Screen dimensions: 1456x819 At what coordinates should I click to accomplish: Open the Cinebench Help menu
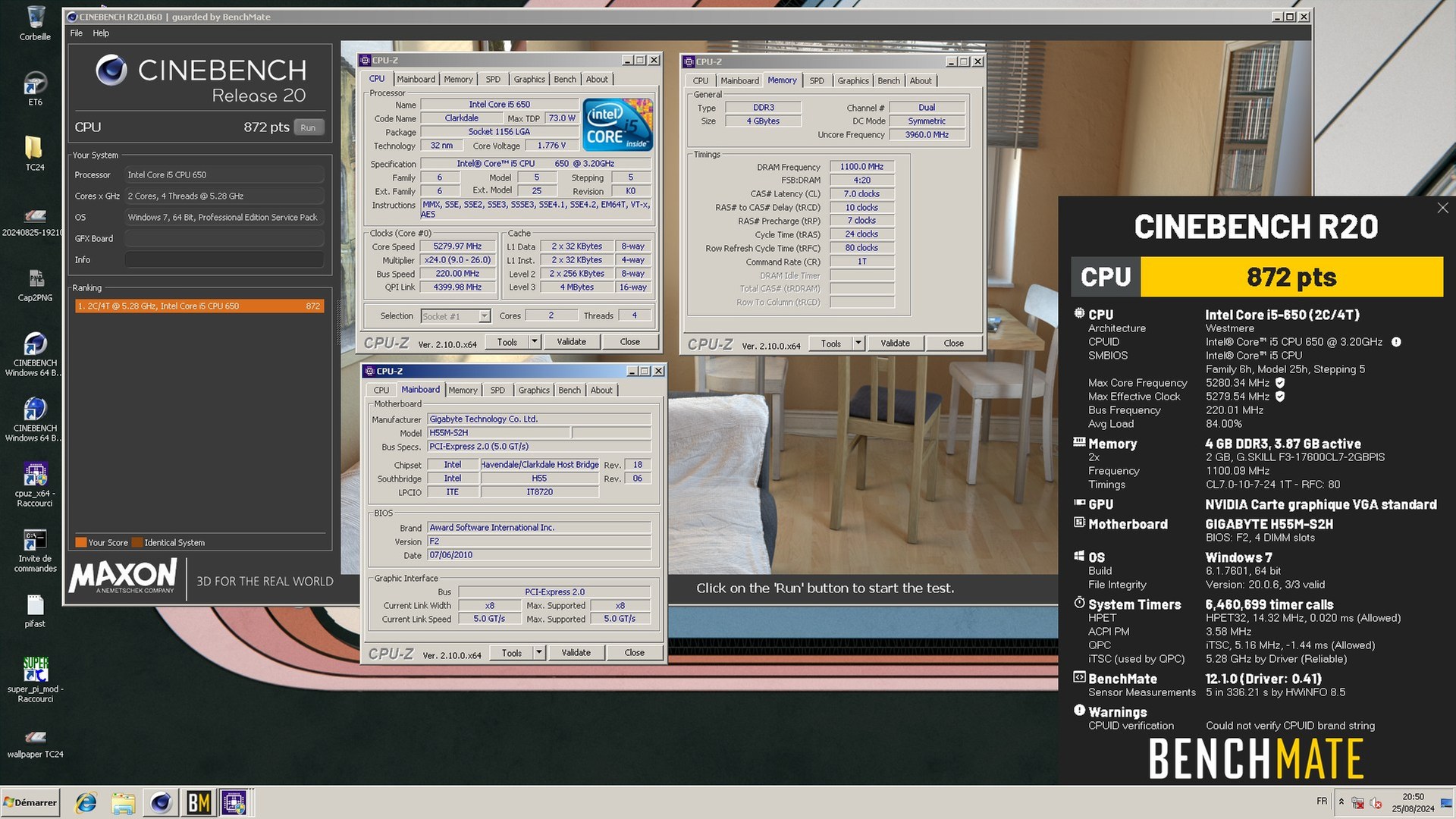101,33
